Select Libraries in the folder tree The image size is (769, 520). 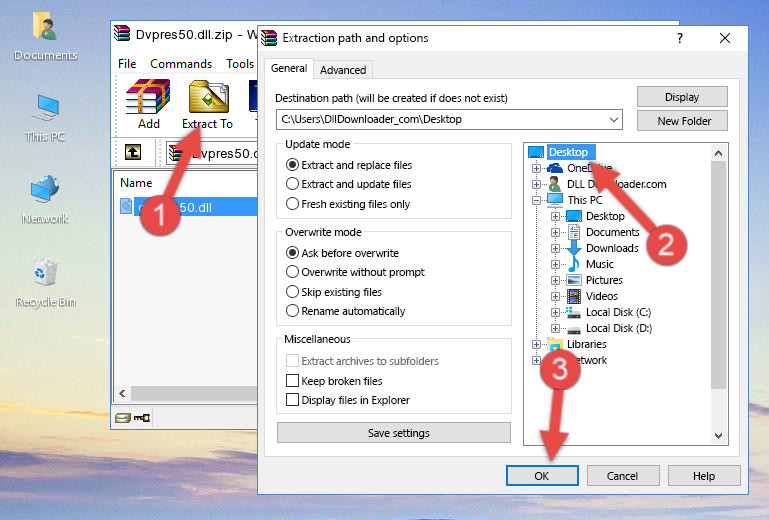click(x=587, y=344)
